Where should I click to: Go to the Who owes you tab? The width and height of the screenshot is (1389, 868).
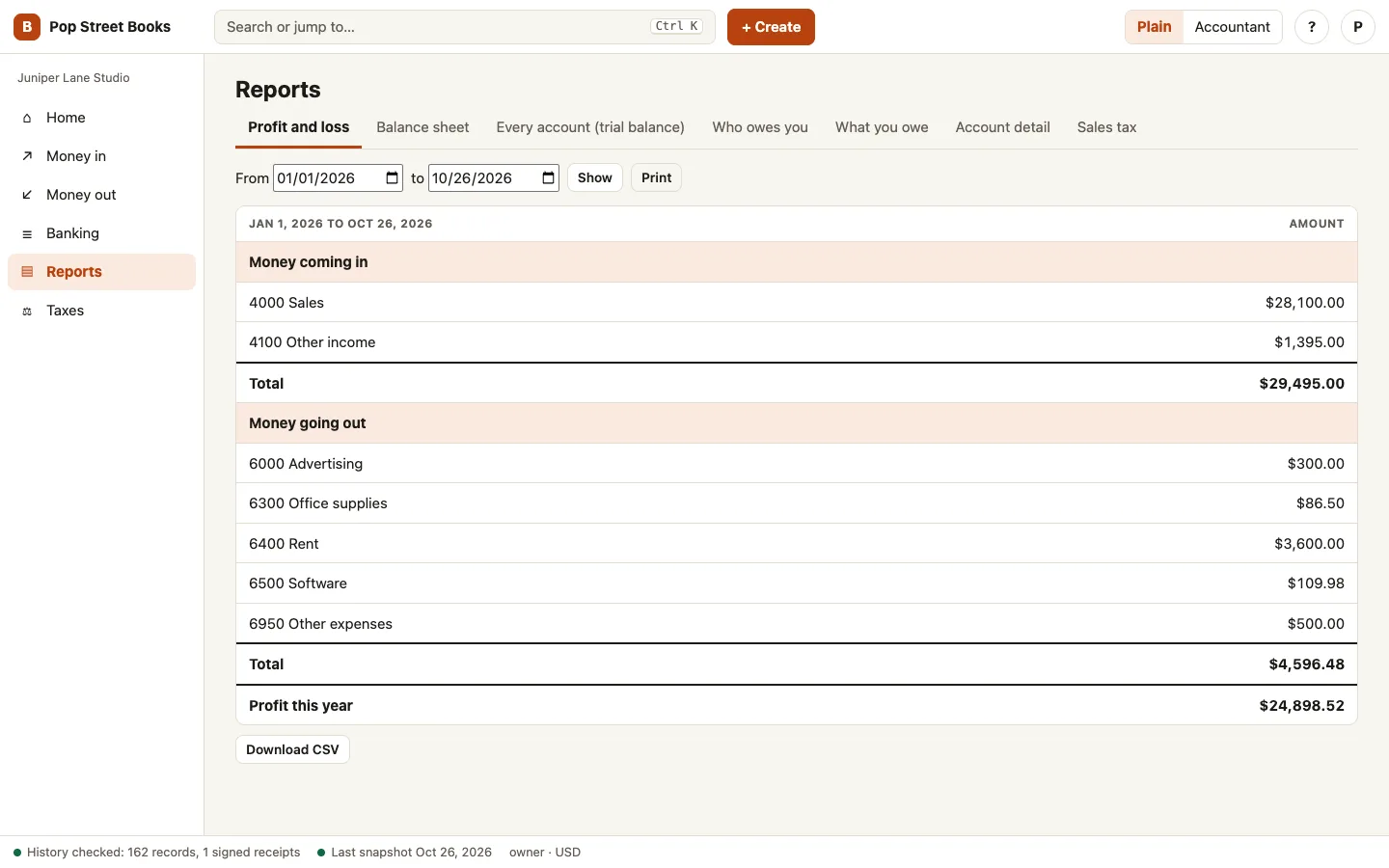pyautogui.click(x=760, y=127)
